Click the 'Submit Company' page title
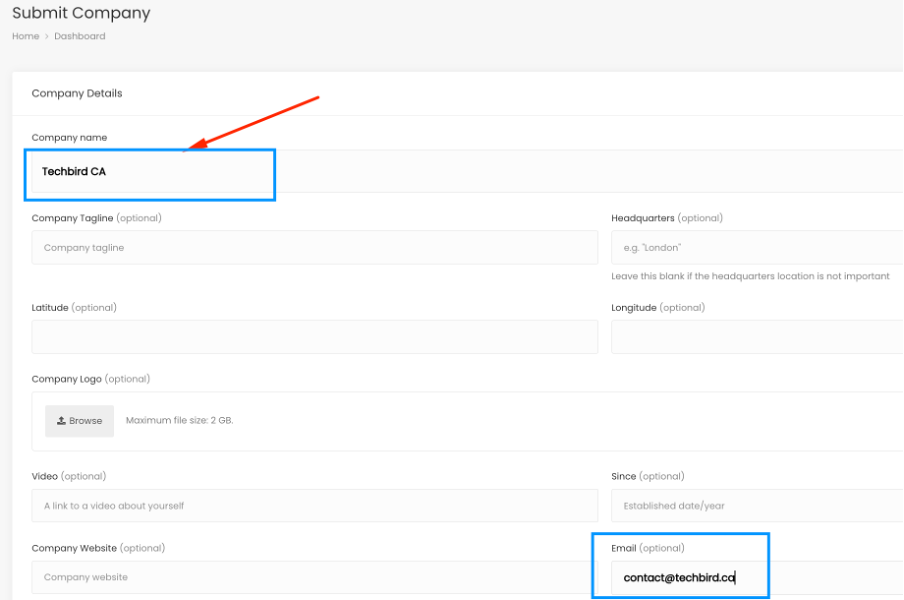904x600 pixels. tap(81, 13)
